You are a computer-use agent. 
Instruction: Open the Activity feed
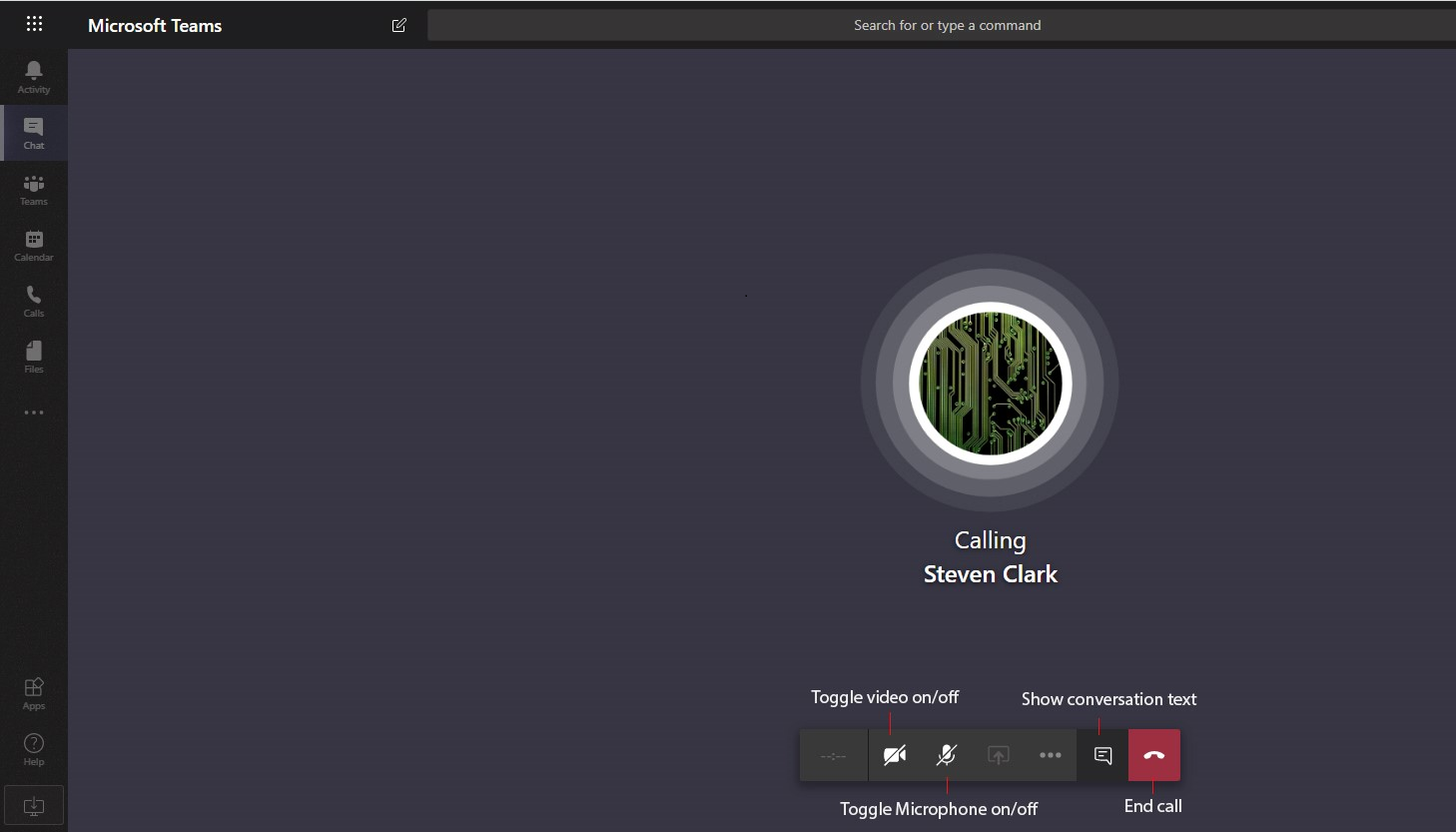34,76
